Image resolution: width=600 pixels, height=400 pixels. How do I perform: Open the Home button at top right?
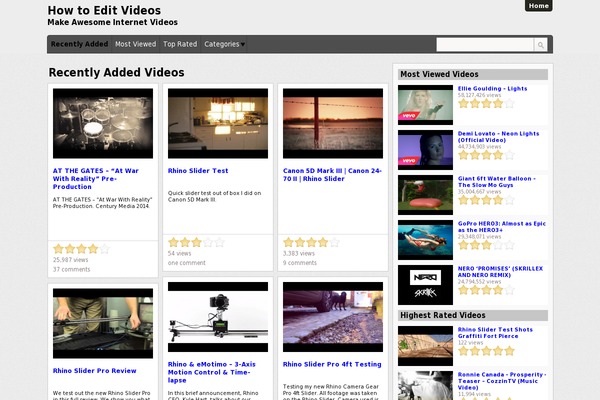point(538,6)
